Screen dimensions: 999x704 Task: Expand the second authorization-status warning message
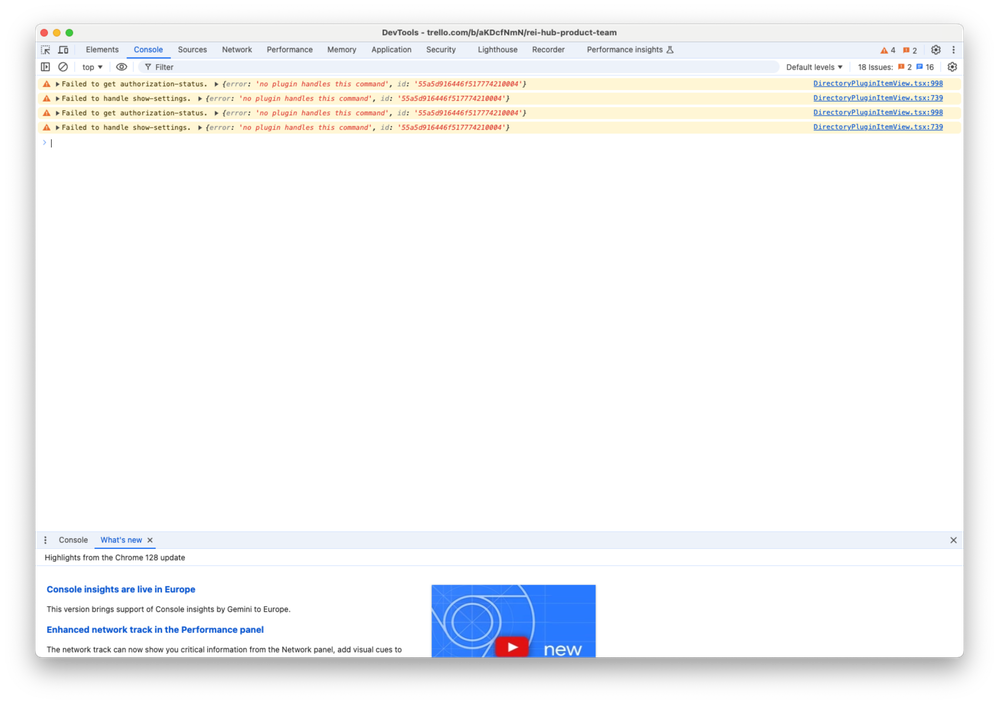tap(57, 113)
